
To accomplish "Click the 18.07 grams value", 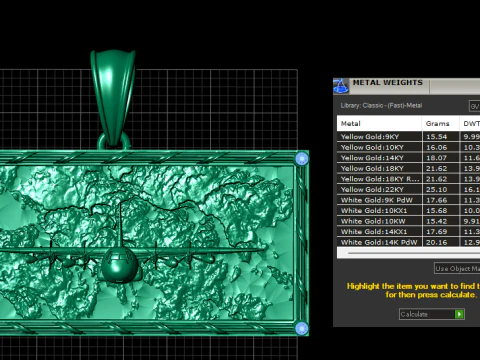I will click(436, 158).
